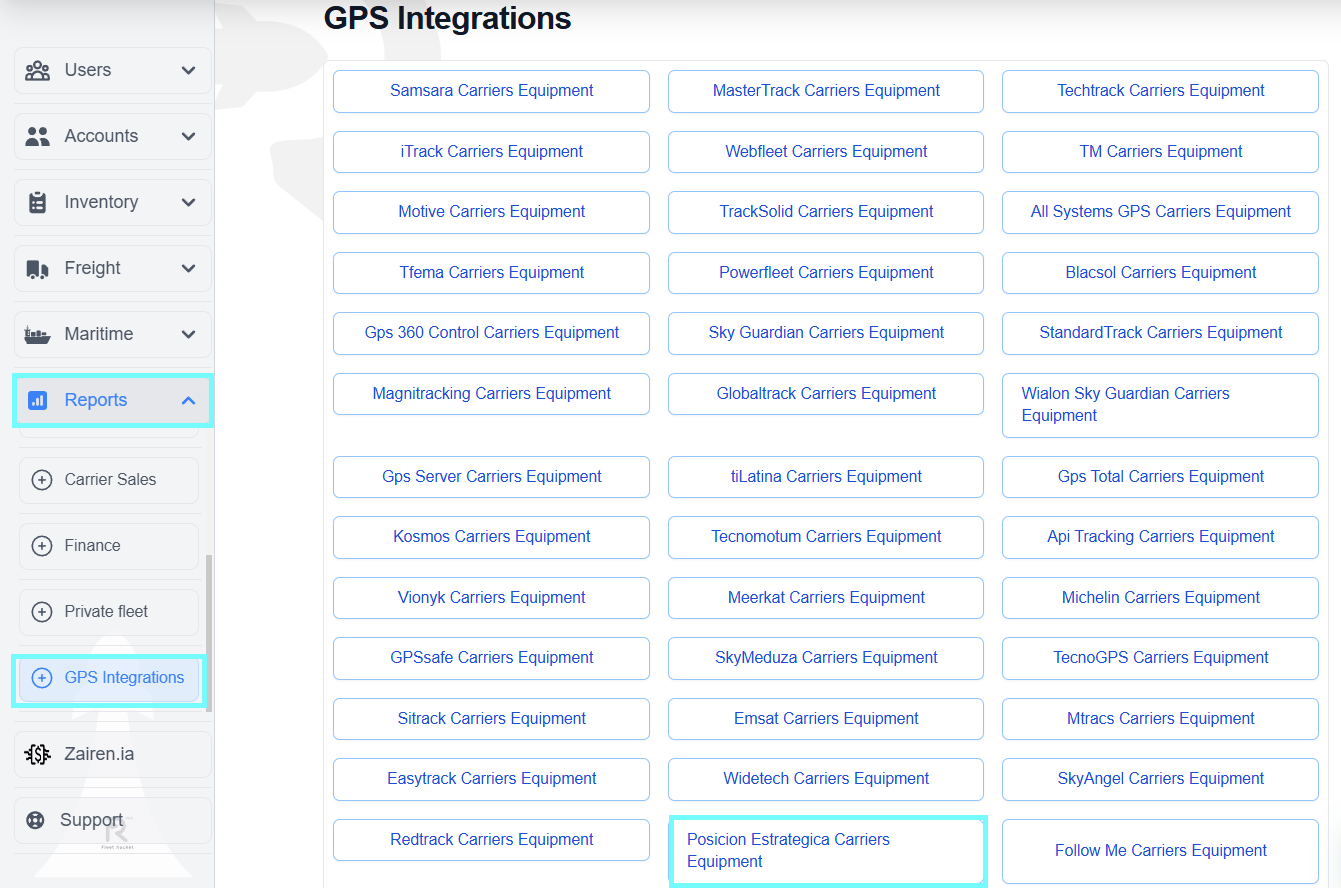Expand the Maritime menu chevron

188,334
